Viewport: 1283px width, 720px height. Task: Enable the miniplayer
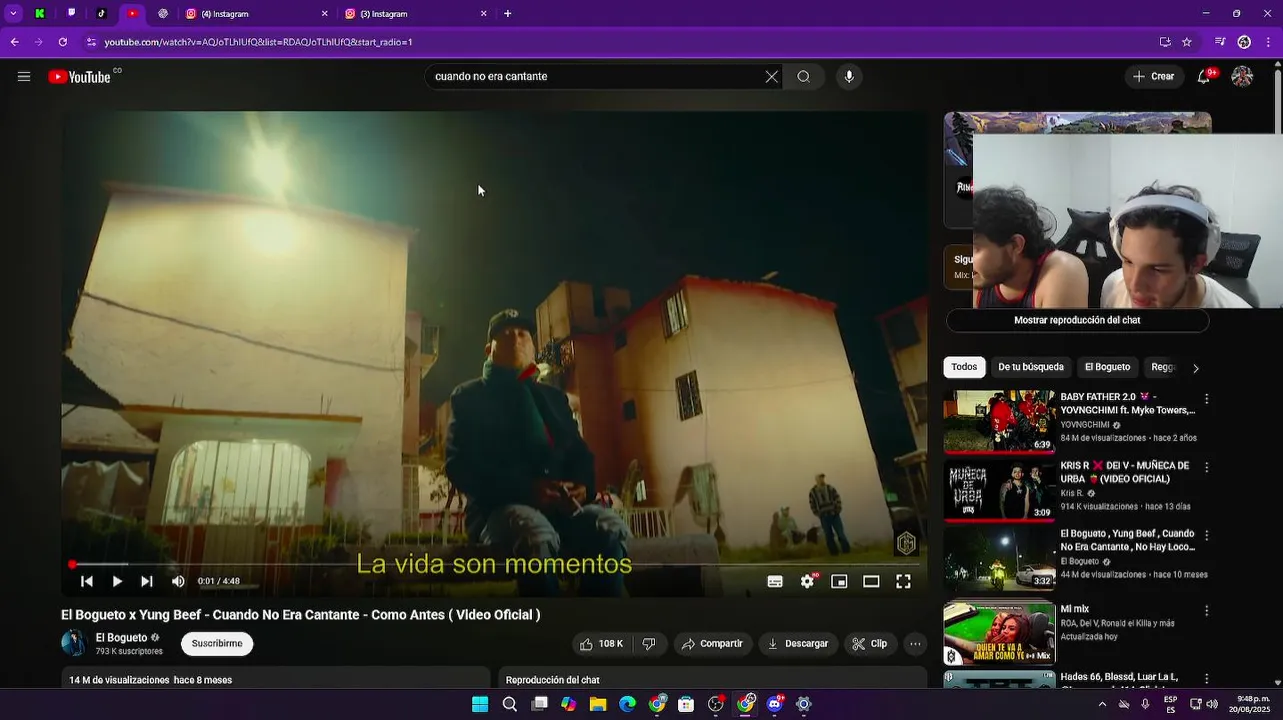pos(839,581)
